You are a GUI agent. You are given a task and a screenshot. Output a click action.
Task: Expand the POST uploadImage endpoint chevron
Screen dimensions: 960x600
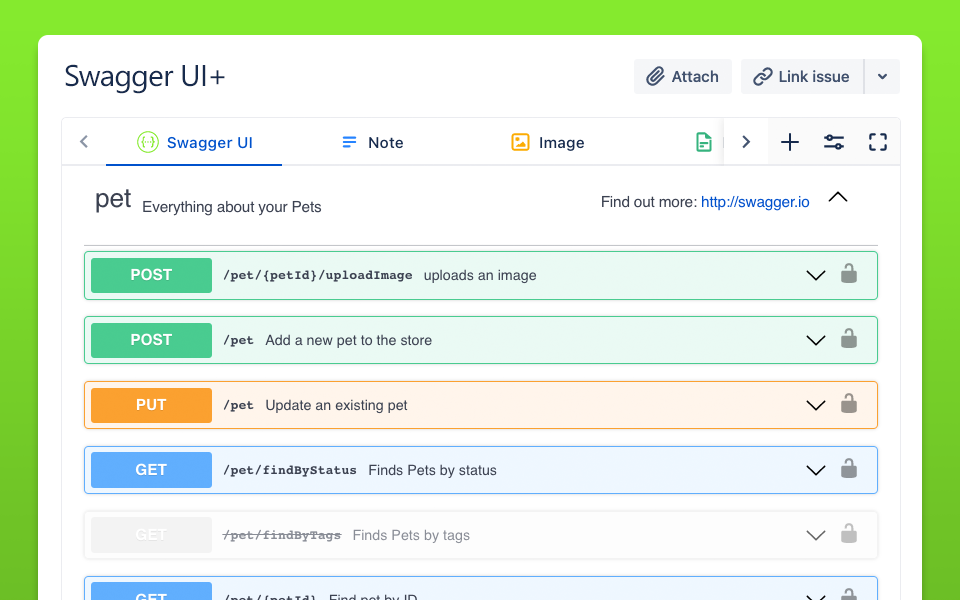tap(816, 275)
